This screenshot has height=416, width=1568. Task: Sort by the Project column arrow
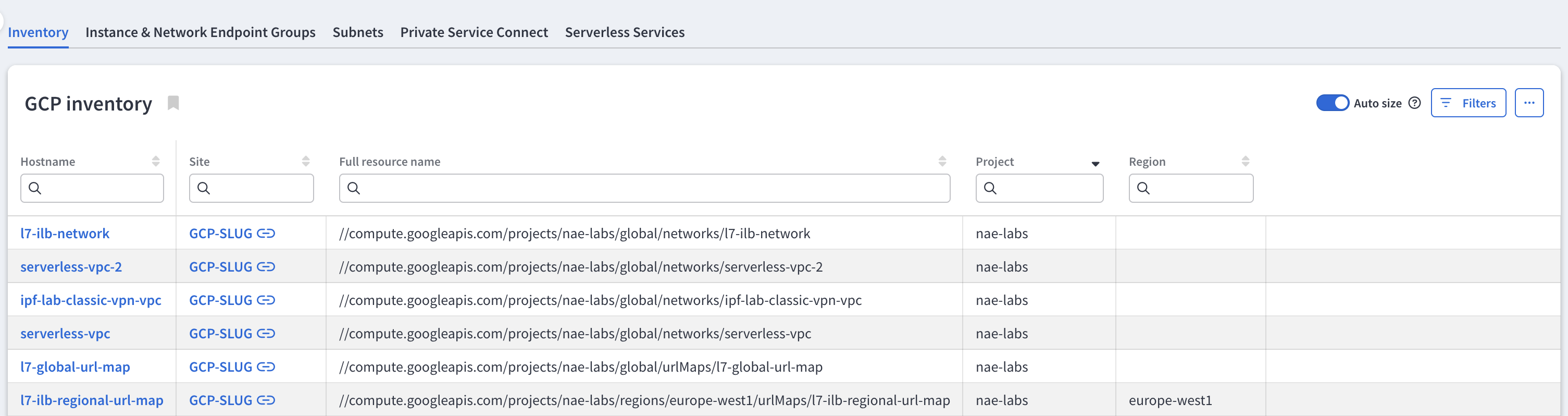pyautogui.click(x=1095, y=163)
